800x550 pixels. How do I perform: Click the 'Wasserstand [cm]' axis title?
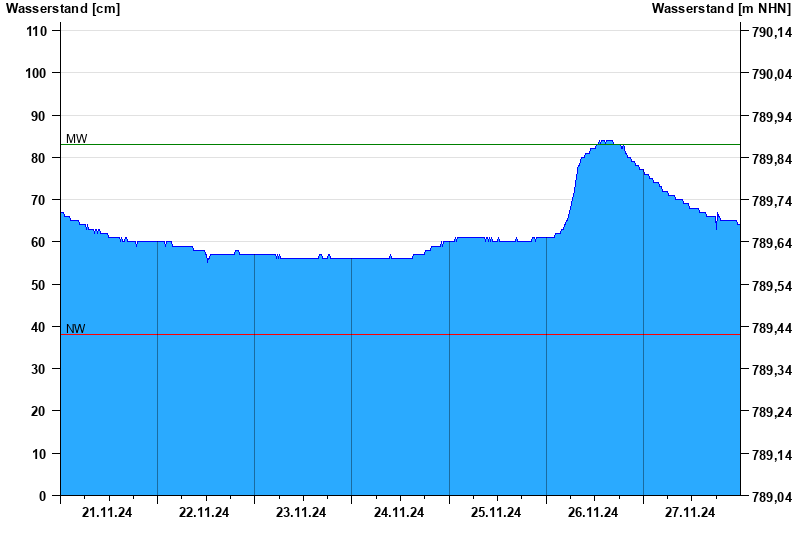tap(63, 9)
